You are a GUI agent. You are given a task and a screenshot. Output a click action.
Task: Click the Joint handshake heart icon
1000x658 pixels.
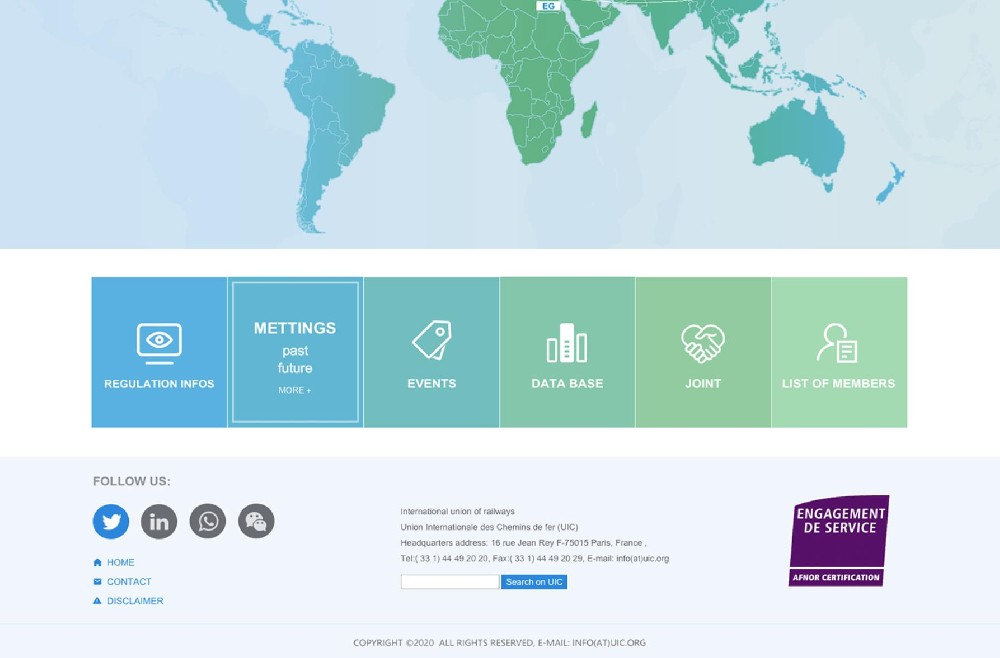click(703, 343)
